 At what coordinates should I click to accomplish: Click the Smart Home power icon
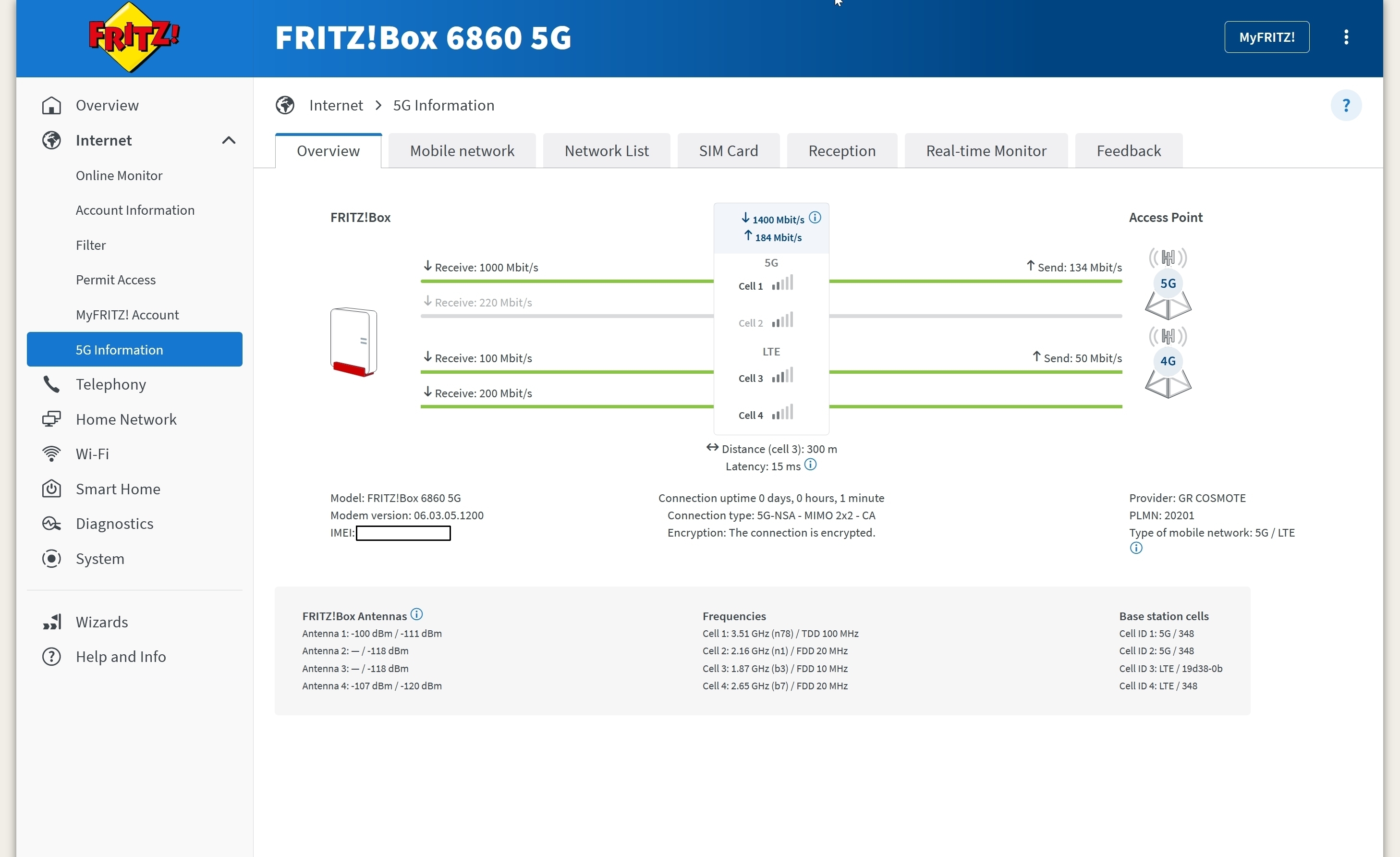coord(52,489)
